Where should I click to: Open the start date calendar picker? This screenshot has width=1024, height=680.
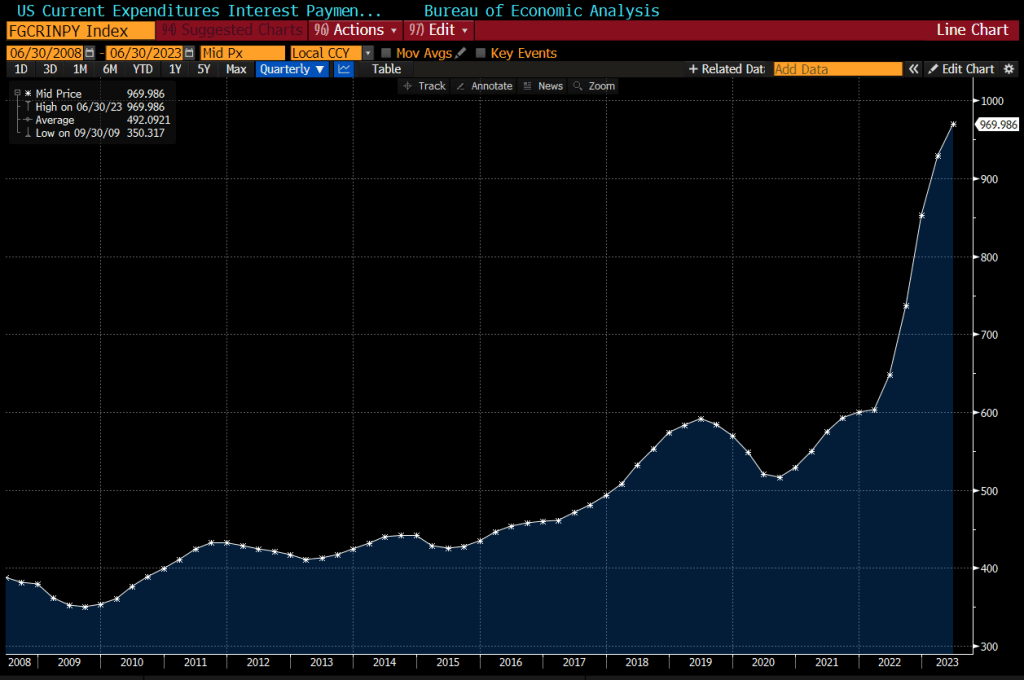click(x=90, y=52)
